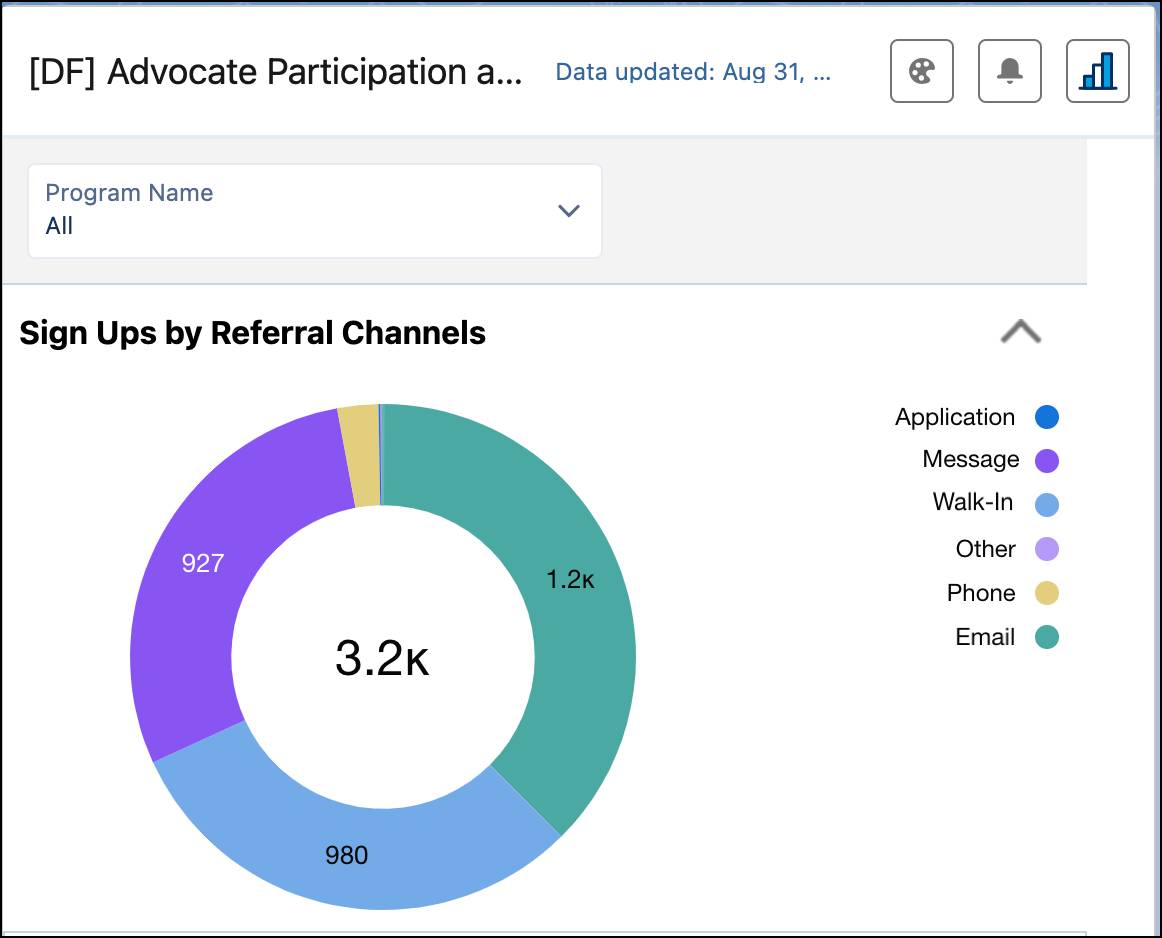Click the Sign Ups by Referral Channels heading
This screenshot has width=1162, height=938.
point(252,333)
